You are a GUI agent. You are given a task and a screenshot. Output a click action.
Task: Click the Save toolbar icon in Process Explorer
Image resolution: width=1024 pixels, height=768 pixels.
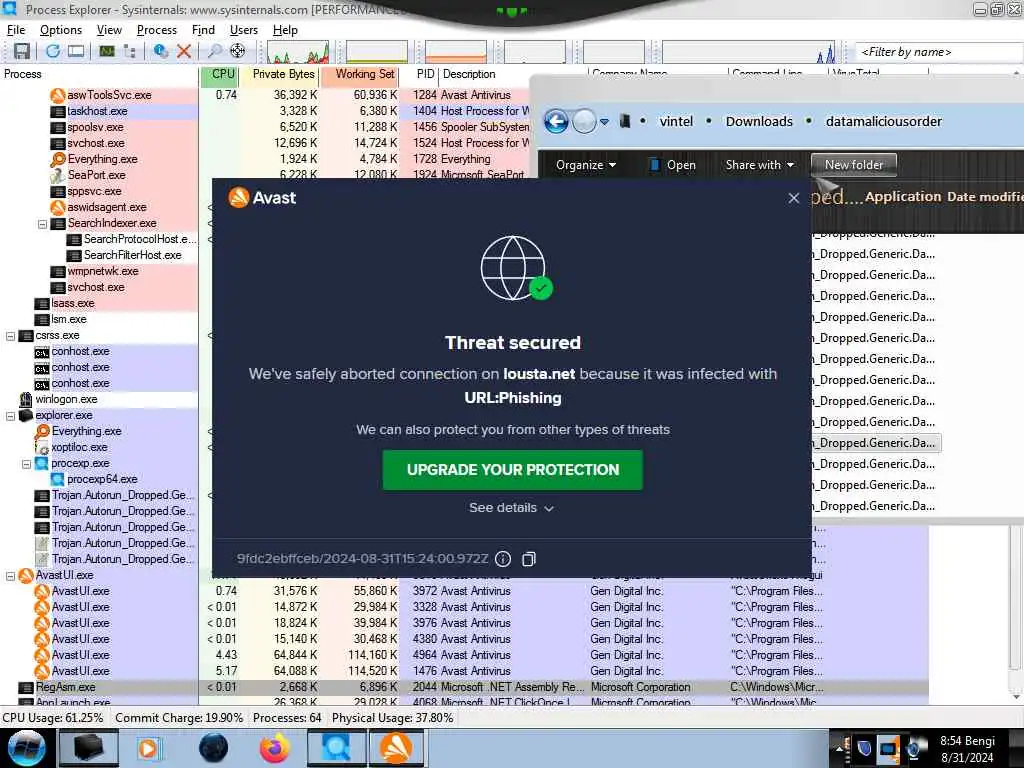tap(22, 51)
